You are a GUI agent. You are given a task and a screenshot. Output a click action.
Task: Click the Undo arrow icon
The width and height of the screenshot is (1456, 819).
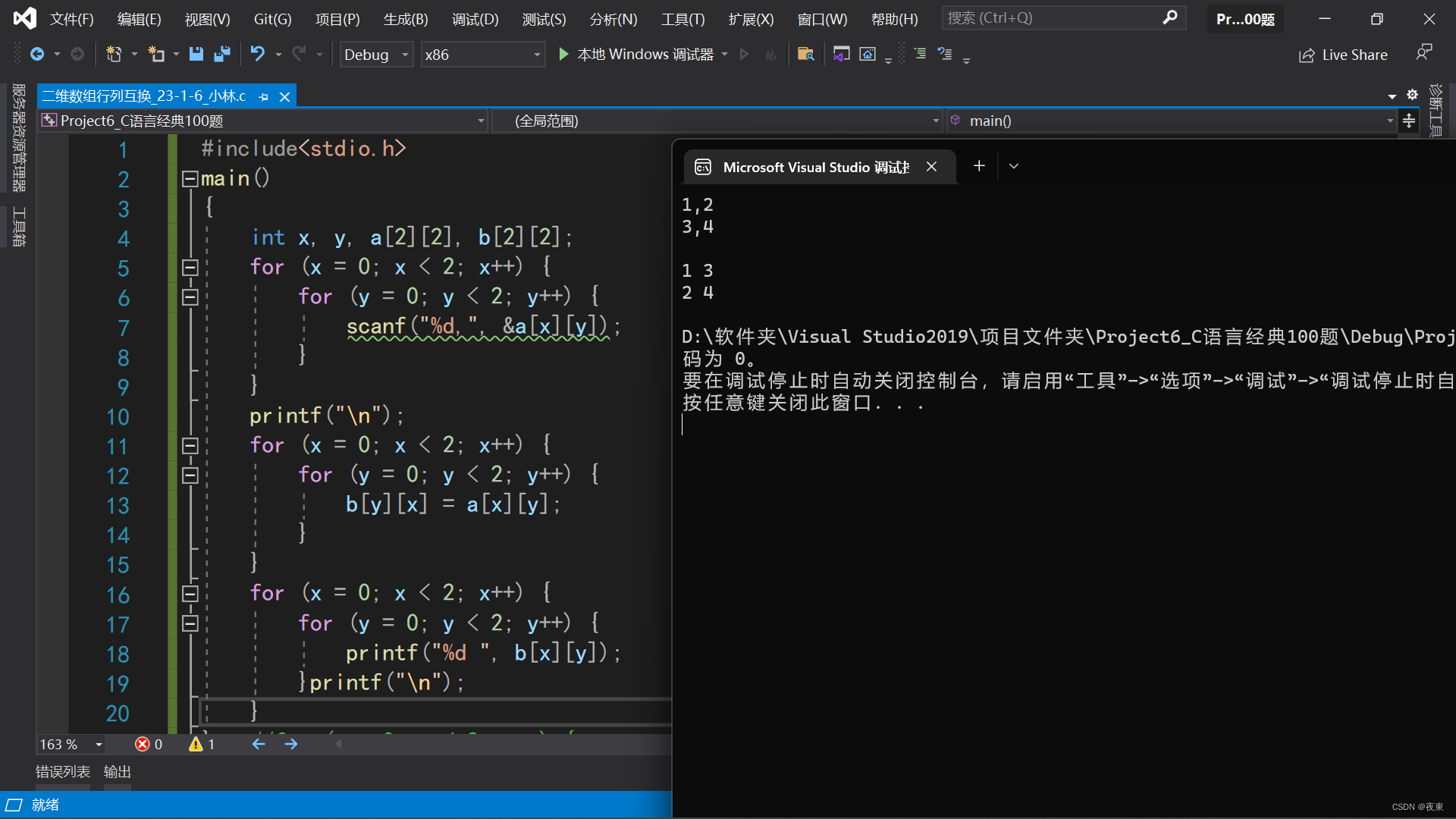click(x=258, y=54)
